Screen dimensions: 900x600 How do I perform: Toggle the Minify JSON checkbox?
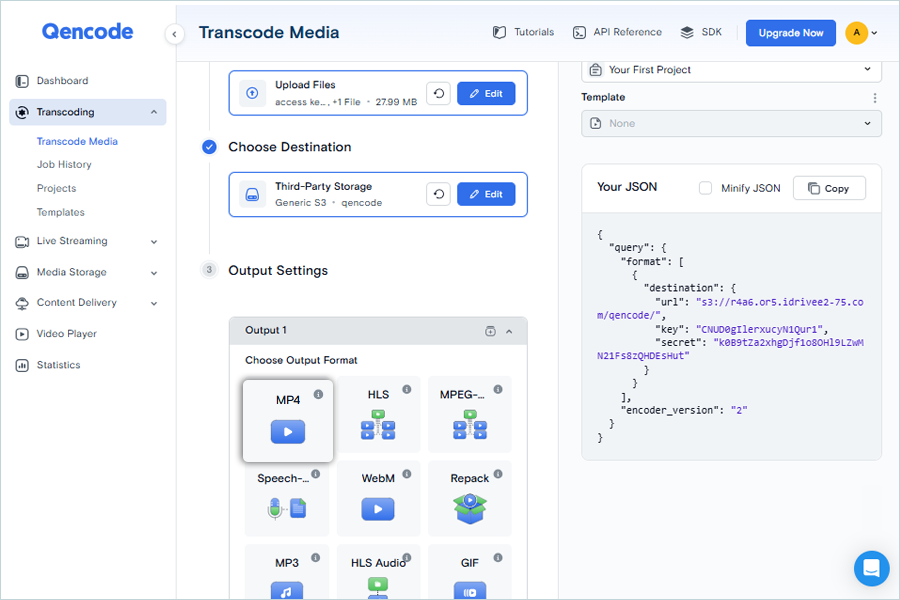click(x=706, y=188)
